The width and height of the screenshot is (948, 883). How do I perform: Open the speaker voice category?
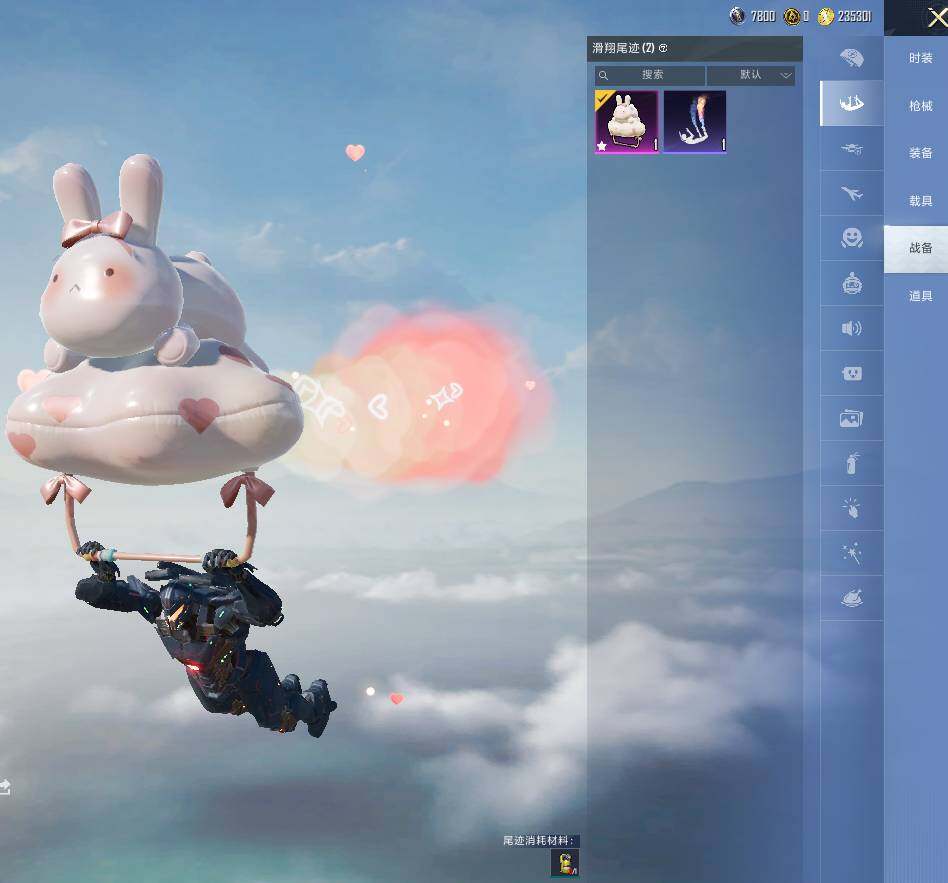851,329
